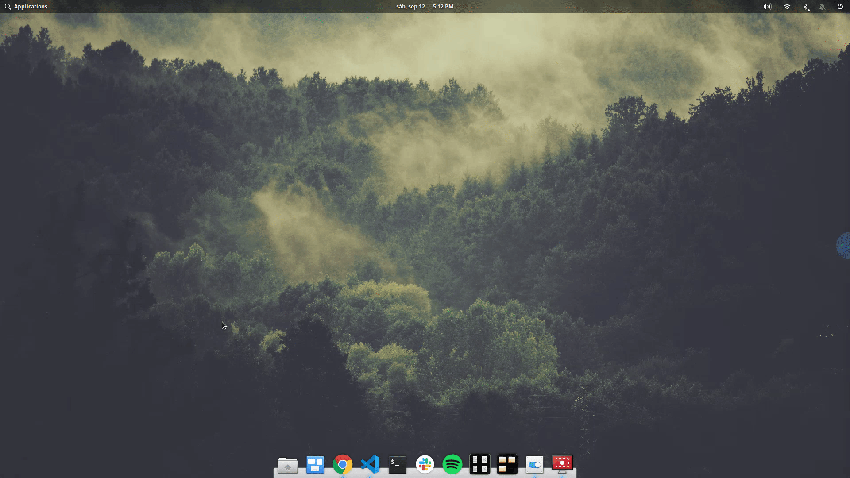Launch the red screen recorder dock app
The image size is (850, 478).
[x=562, y=463]
